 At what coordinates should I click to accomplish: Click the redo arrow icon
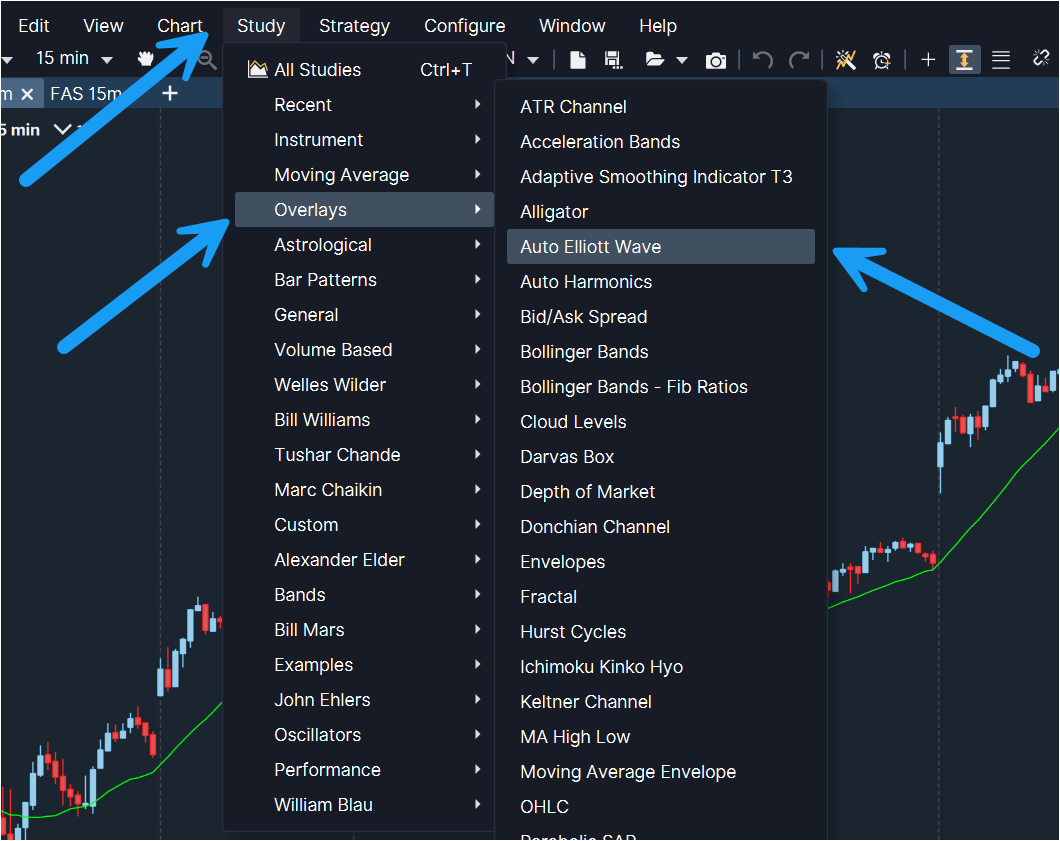(x=799, y=60)
